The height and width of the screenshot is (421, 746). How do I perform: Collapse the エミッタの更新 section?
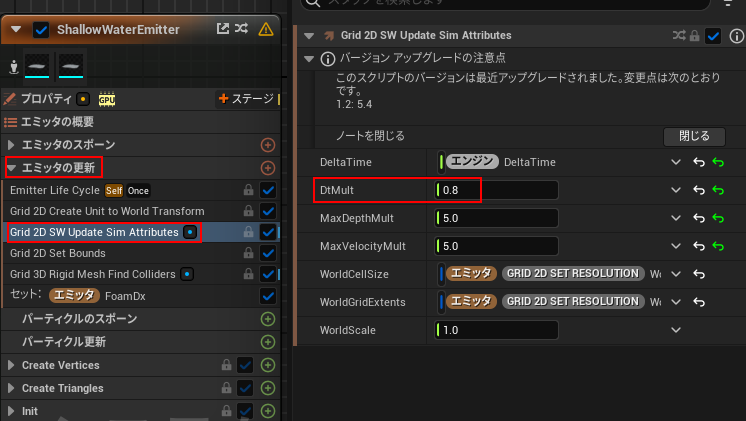pyautogui.click(x=12, y=168)
